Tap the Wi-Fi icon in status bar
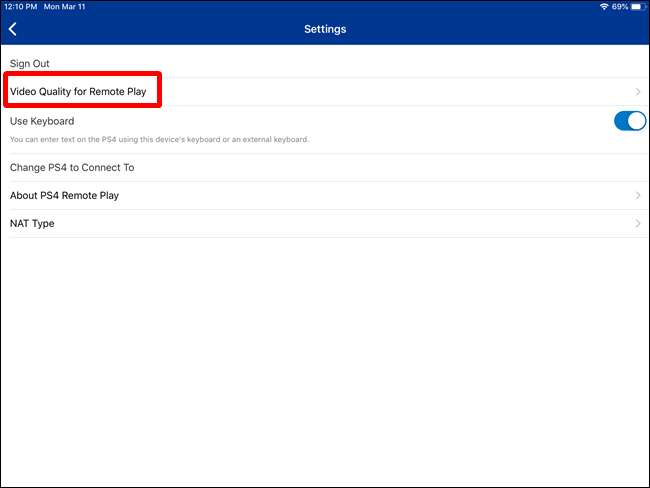The image size is (650, 488). click(604, 6)
